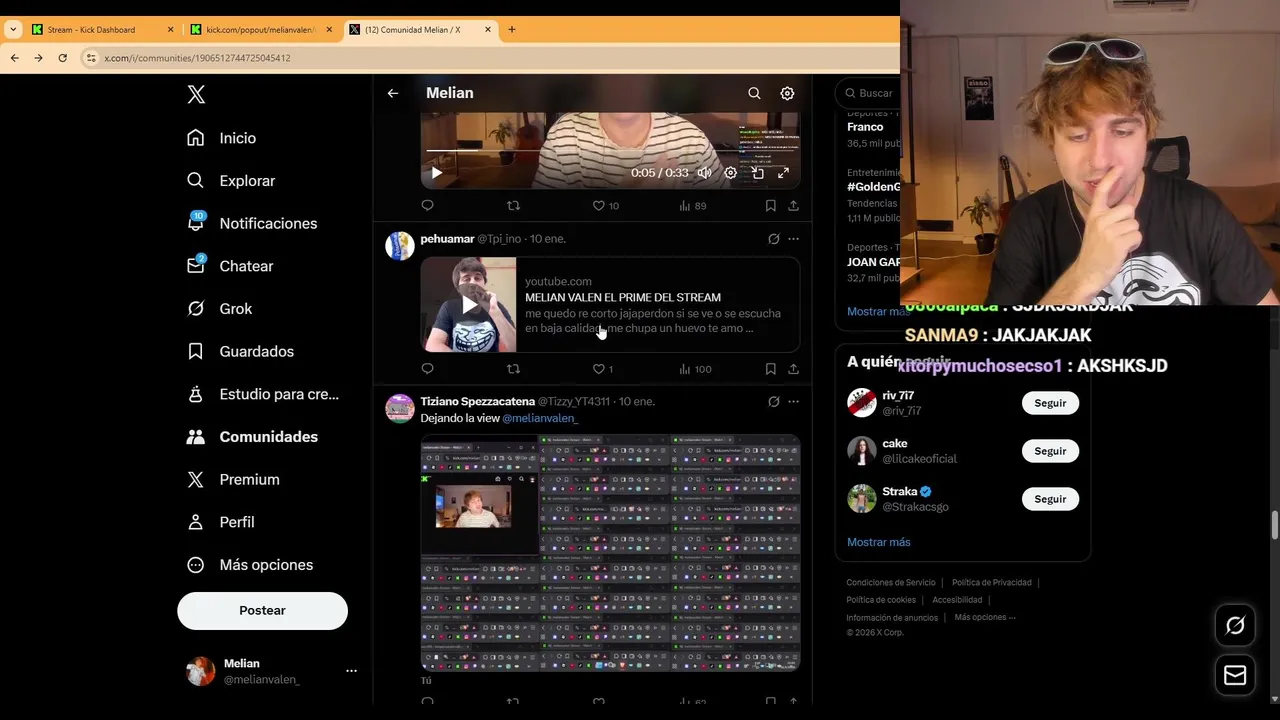Click Grok icon on Tiziano post
This screenshot has width=1280, height=720.
(773, 402)
